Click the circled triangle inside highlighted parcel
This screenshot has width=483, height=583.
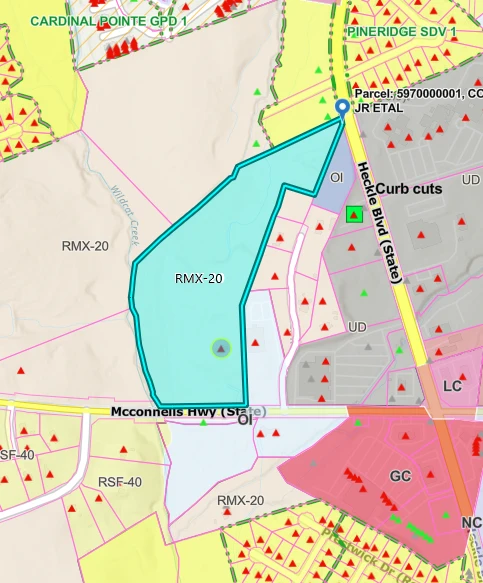(x=221, y=348)
